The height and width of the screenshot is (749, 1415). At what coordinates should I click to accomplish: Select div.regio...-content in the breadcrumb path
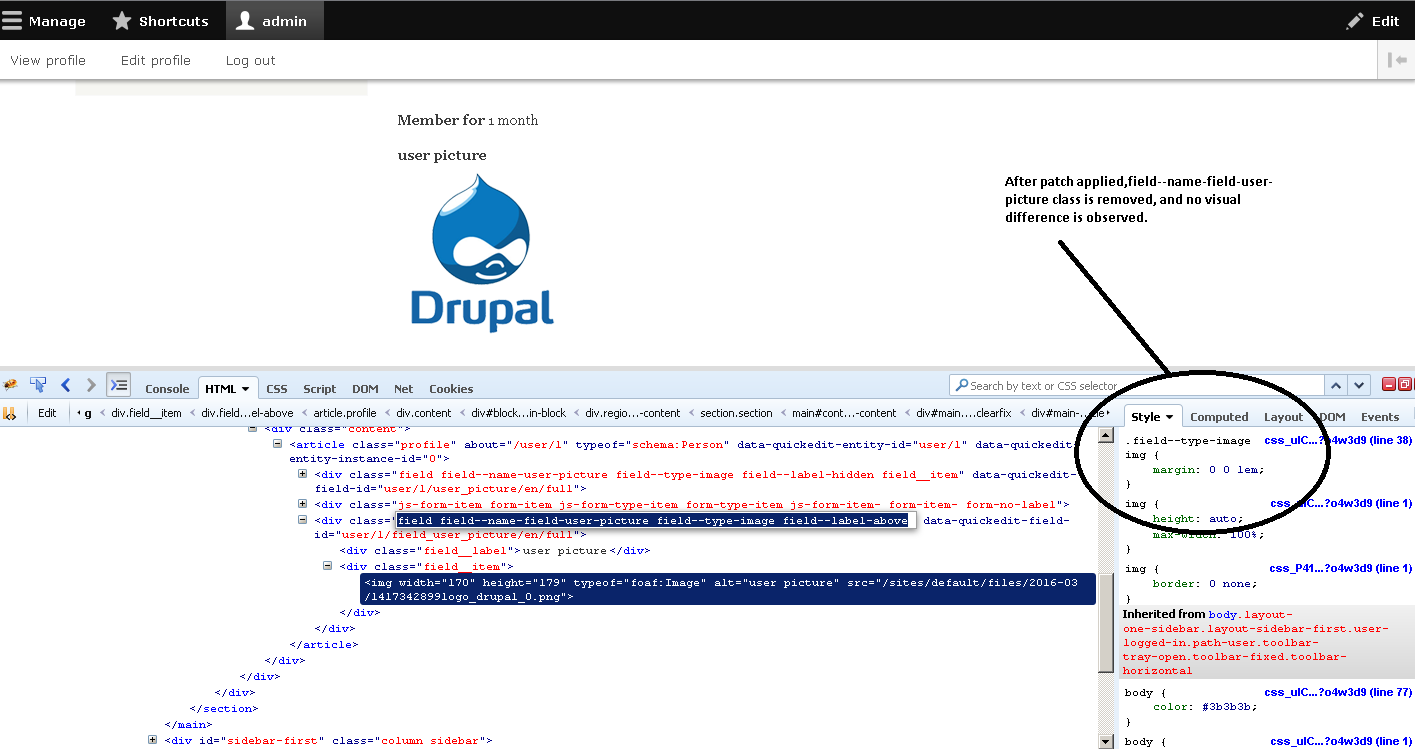tap(632, 413)
